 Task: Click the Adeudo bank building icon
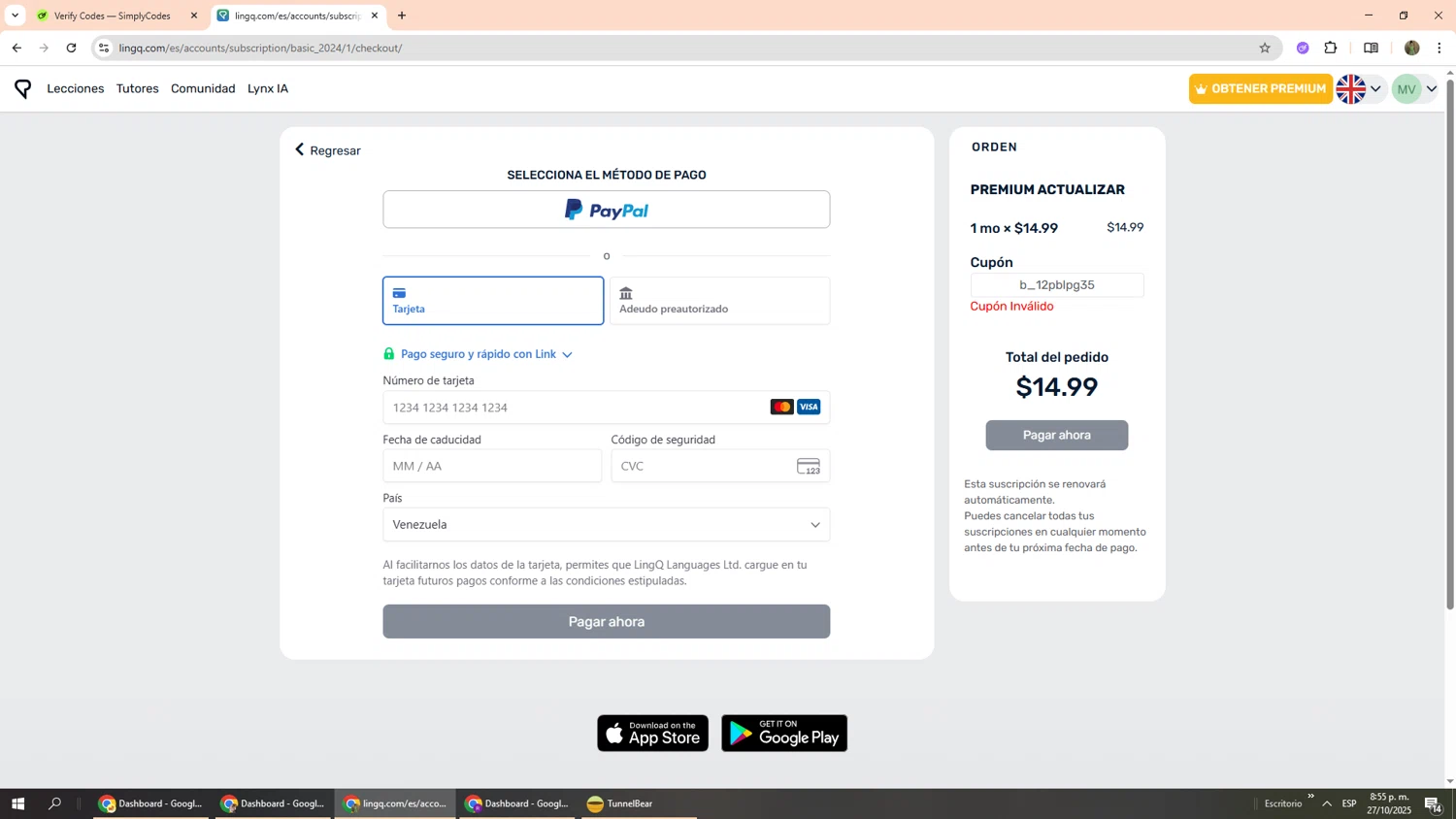(x=626, y=293)
